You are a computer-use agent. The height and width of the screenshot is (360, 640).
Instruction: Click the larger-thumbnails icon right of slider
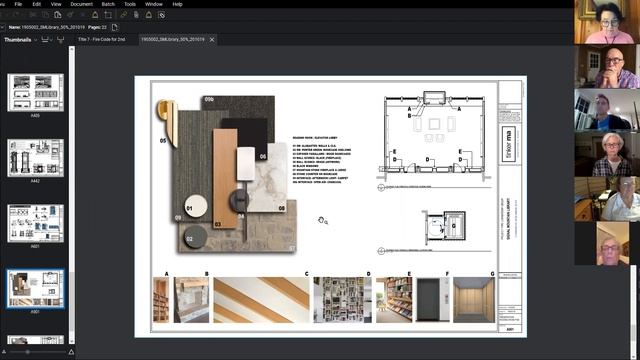tap(71, 352)
